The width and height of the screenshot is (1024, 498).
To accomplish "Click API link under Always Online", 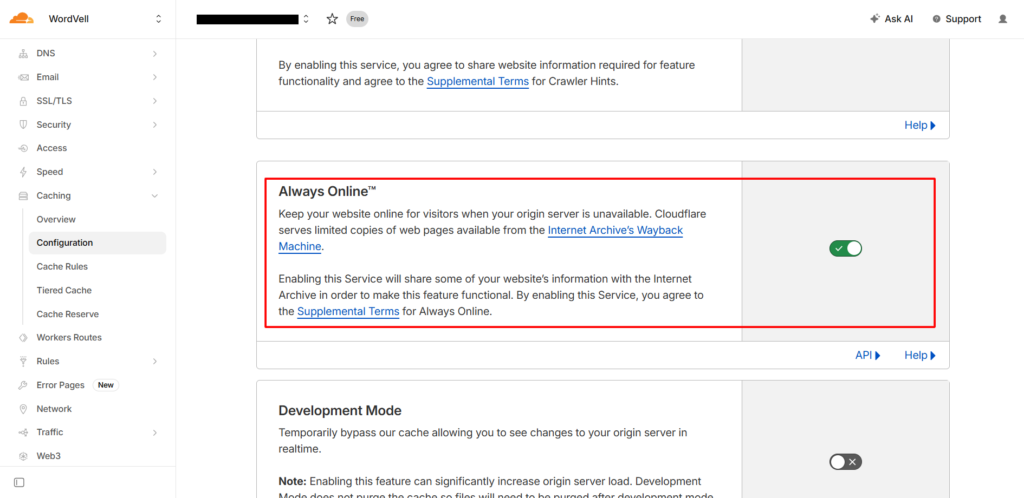I will 868,355.
